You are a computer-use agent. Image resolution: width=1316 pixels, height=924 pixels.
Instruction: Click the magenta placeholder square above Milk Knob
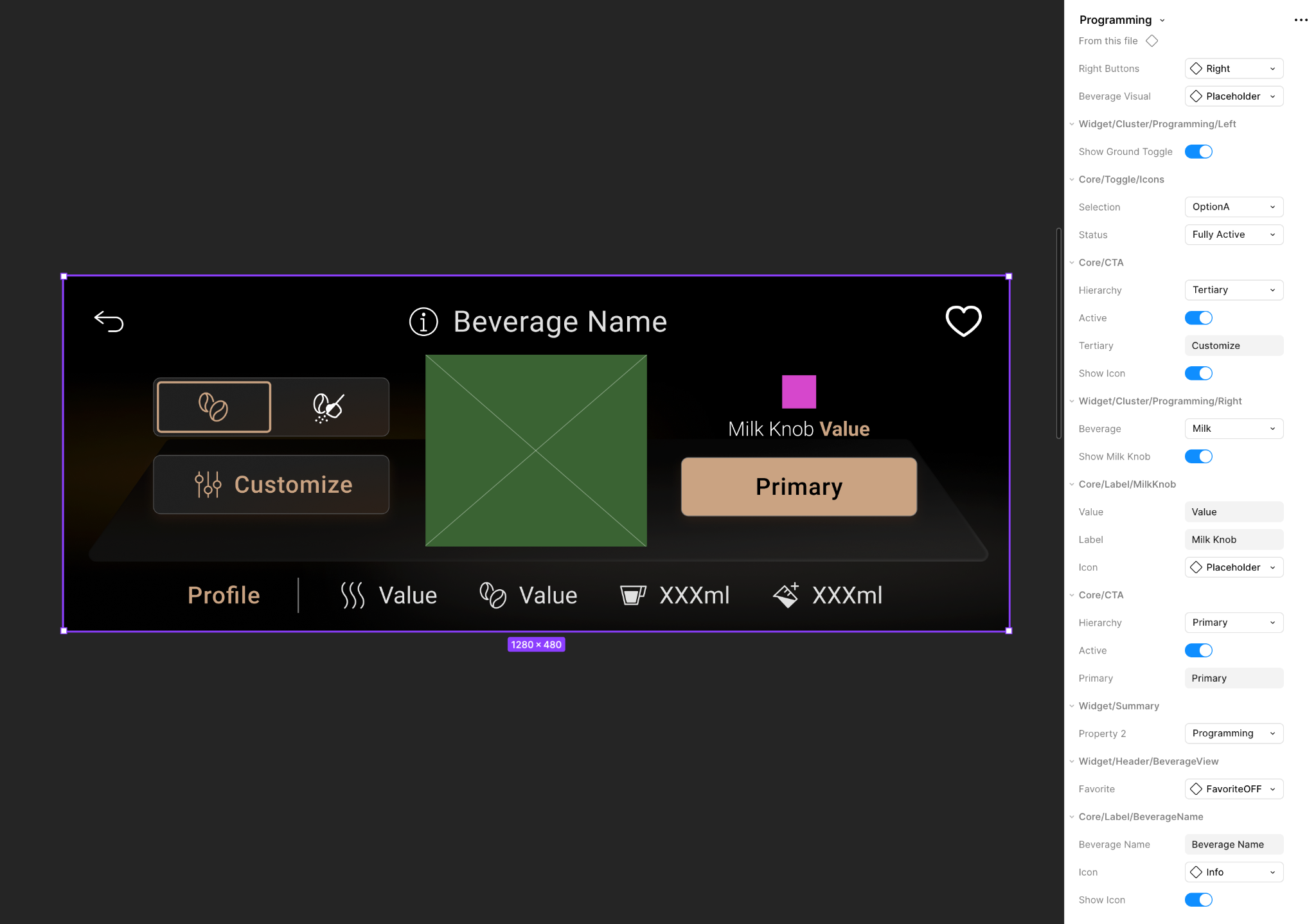(799, 392)
